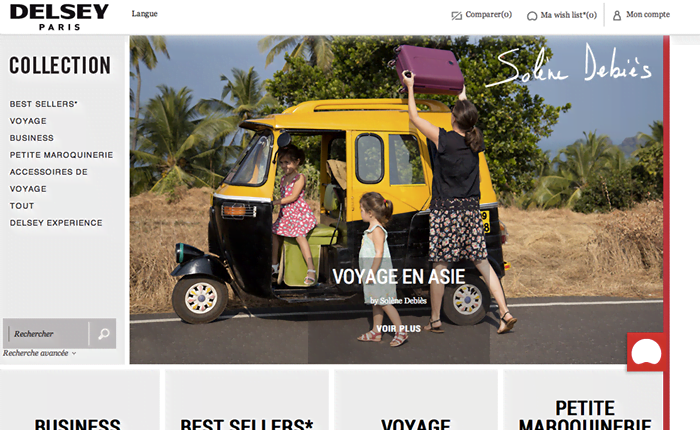Click the Voir Plus link on banner
Screen dimensions: 700x430
point(398,329)
